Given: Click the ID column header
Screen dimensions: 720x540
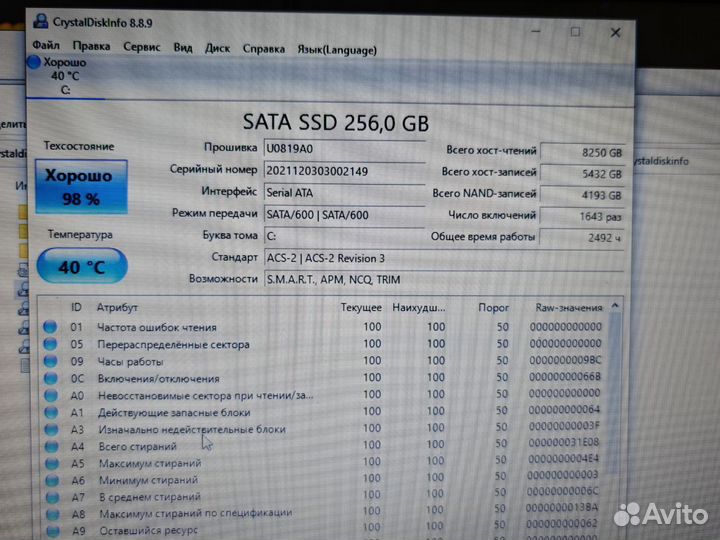Looking at the screenshot, I should pos(76,307).
